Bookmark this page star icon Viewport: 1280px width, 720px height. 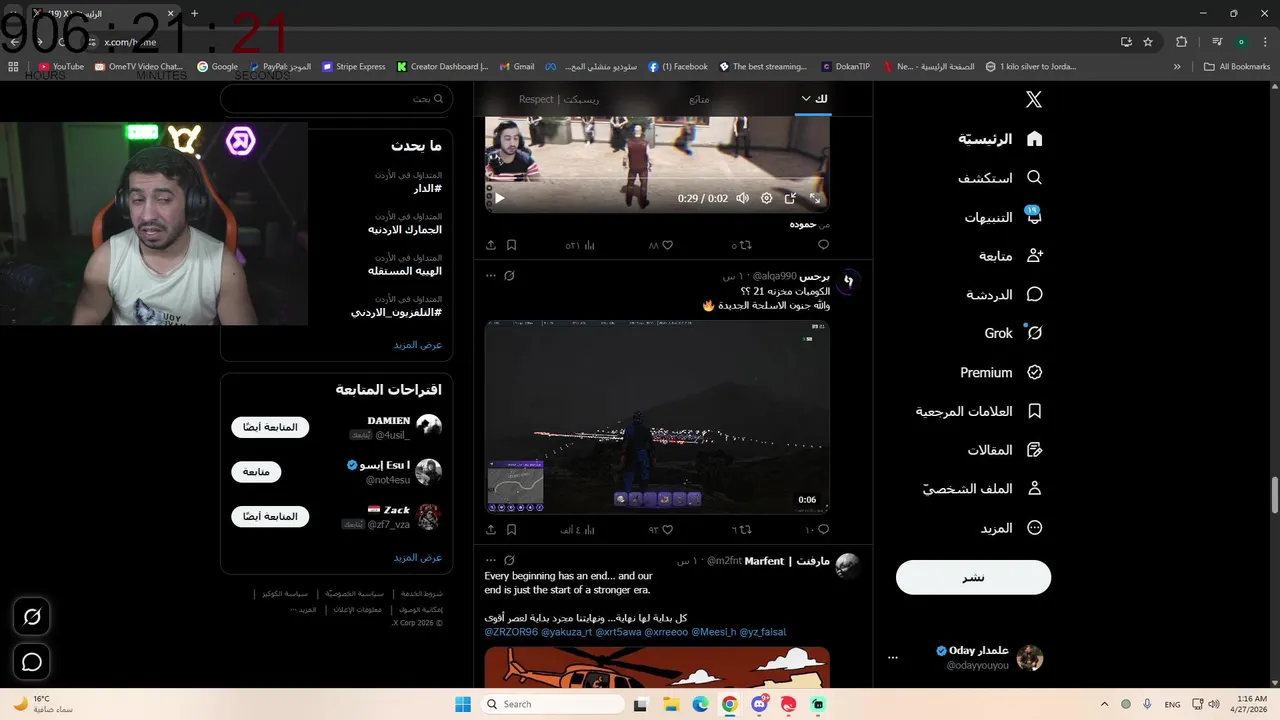tap(1148, 42)
